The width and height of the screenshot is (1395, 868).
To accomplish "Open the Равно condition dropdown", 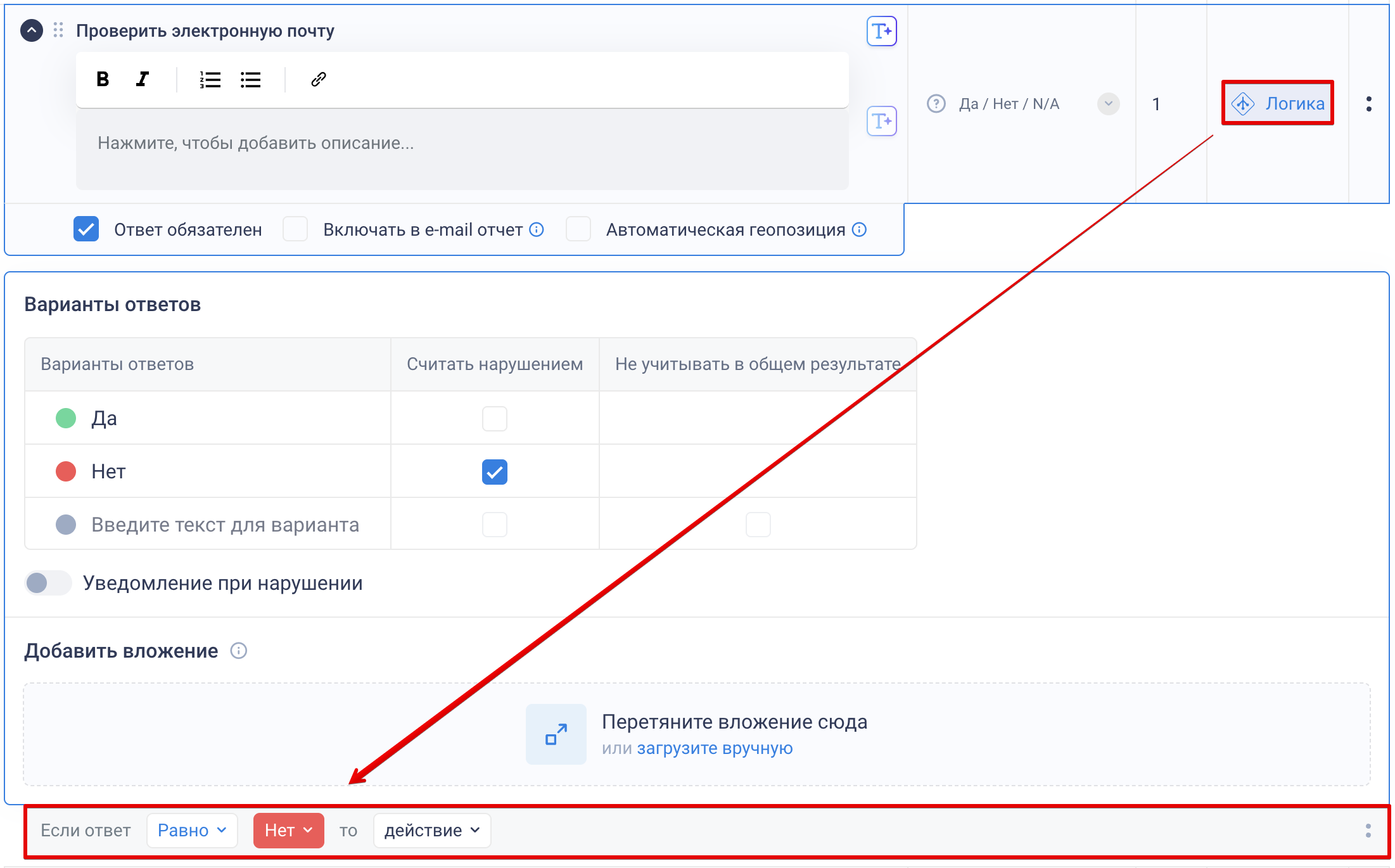I will click(192, 830).
